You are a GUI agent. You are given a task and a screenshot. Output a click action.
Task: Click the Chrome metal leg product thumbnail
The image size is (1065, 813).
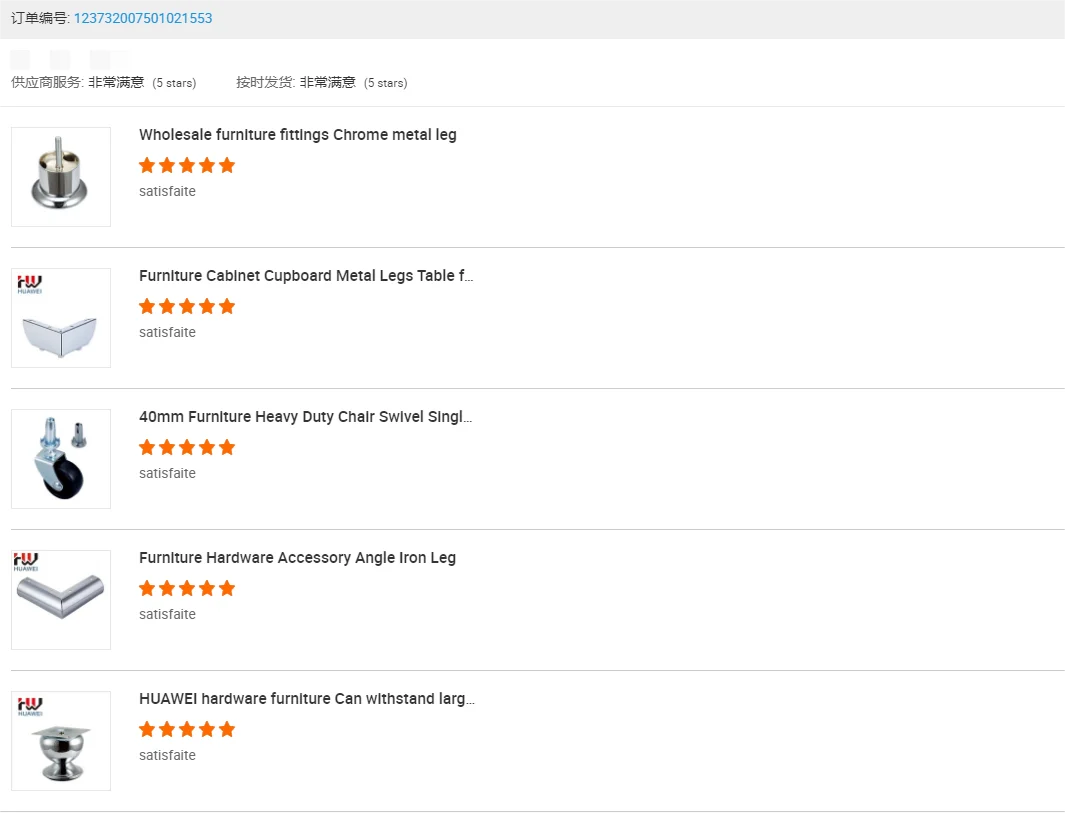(61, 177)
